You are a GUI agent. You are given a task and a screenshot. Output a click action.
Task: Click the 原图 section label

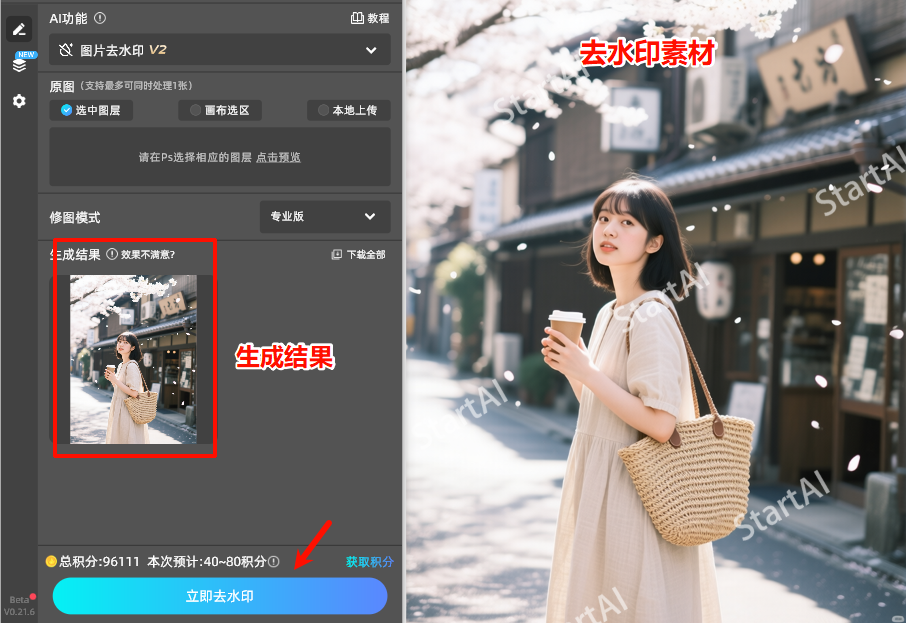[62, 87]
